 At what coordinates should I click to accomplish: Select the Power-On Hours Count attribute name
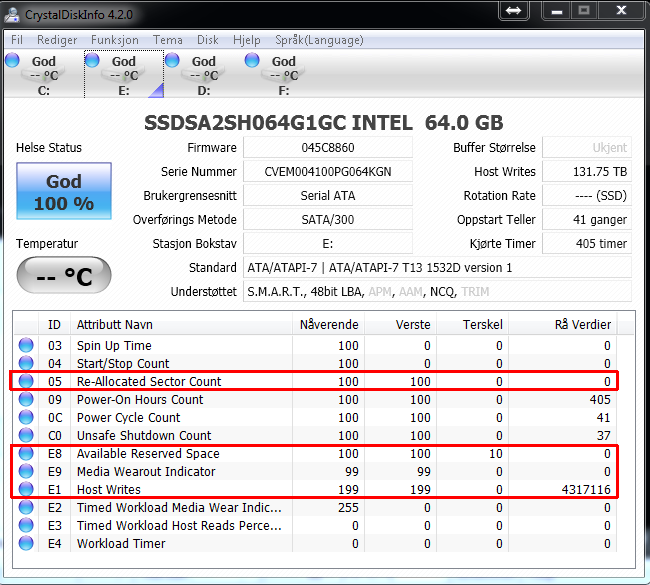(140, 400)
